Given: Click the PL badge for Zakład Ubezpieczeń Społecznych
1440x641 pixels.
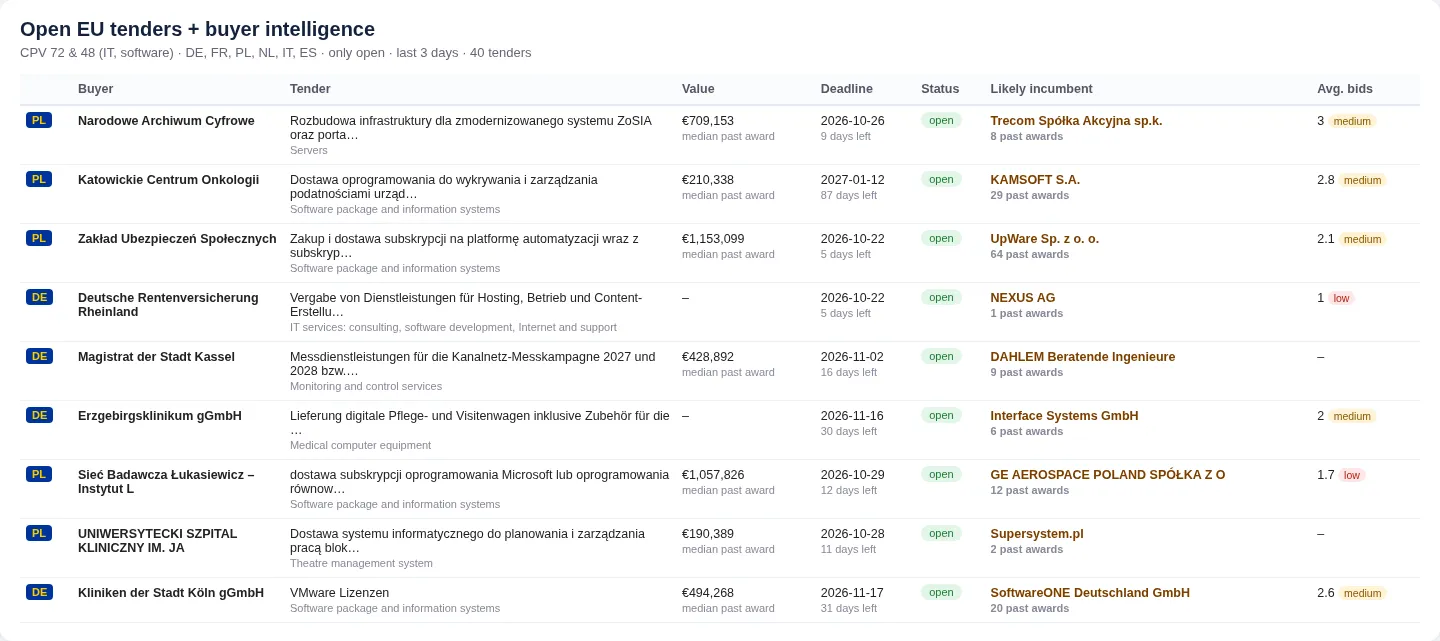Looking at the screenshot, I should tap(39, 238).
